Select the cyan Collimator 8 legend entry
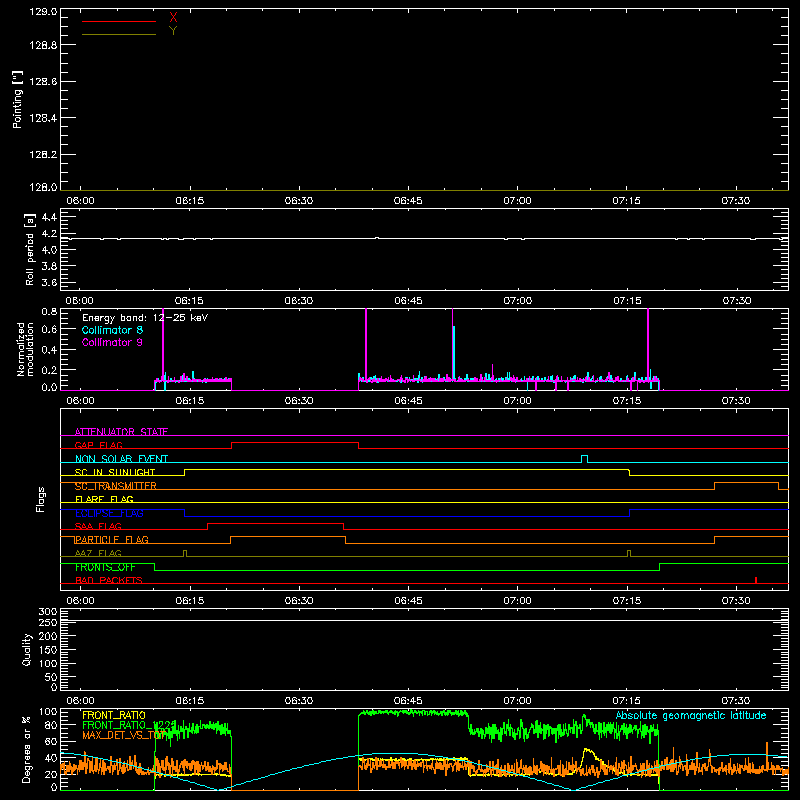This screenshot has width=800, height=800. pyautogui.click(x=112, y=330)
